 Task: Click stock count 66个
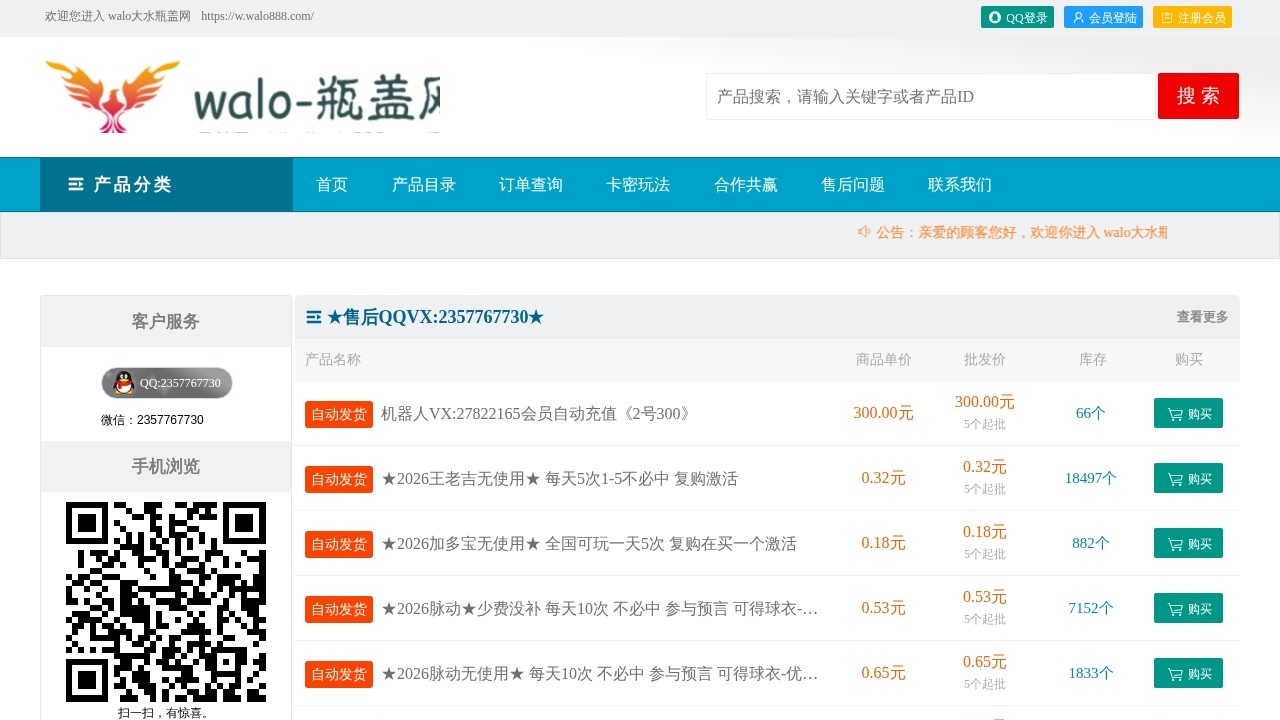(1091, 413)
